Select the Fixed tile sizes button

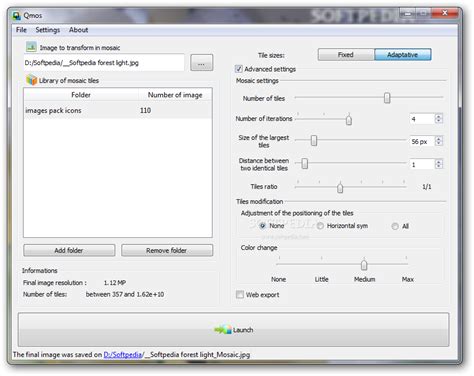point(346,54)
